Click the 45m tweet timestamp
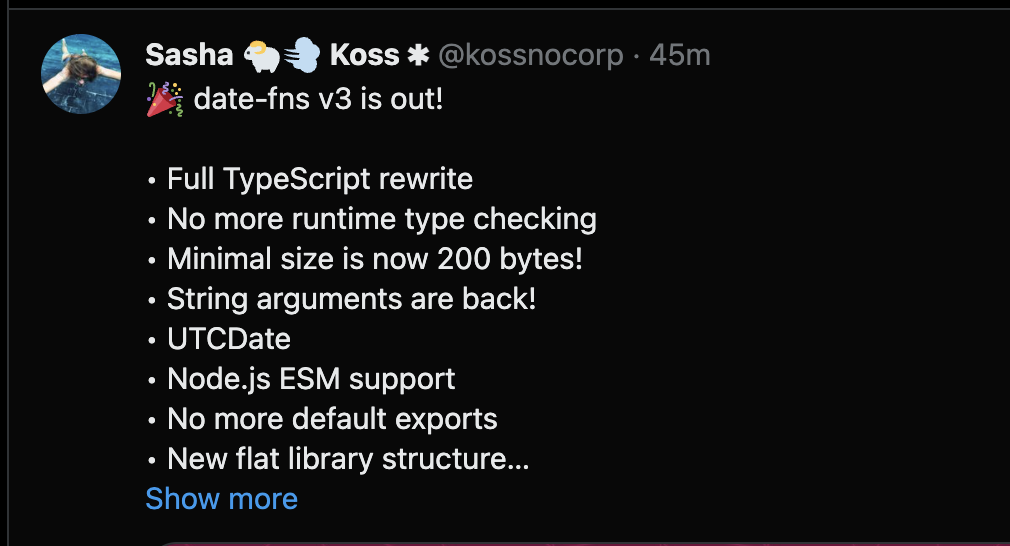 pyautogui.click(x=680, y=55)
